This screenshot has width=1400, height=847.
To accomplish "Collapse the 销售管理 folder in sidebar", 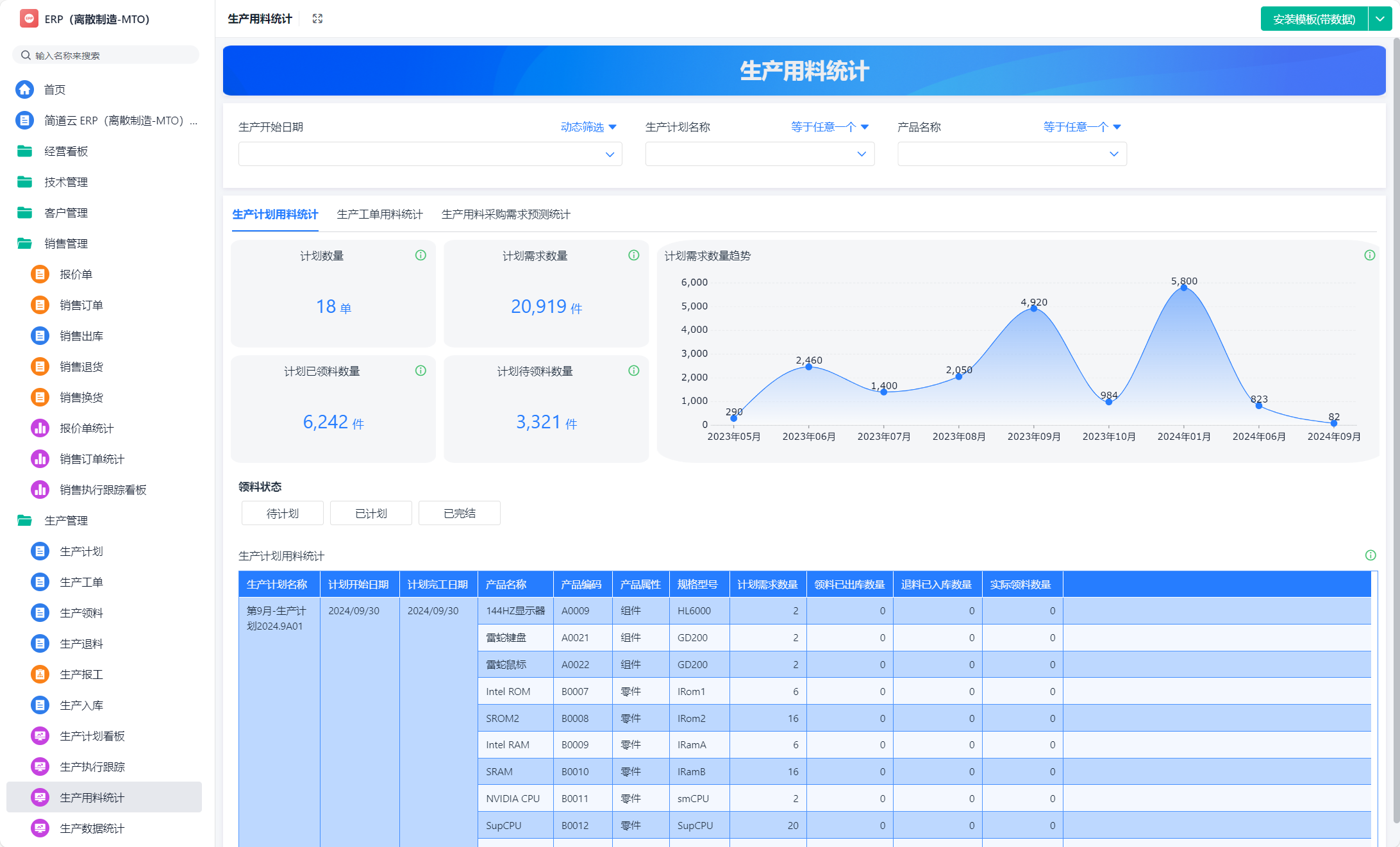I will (65, 243).
